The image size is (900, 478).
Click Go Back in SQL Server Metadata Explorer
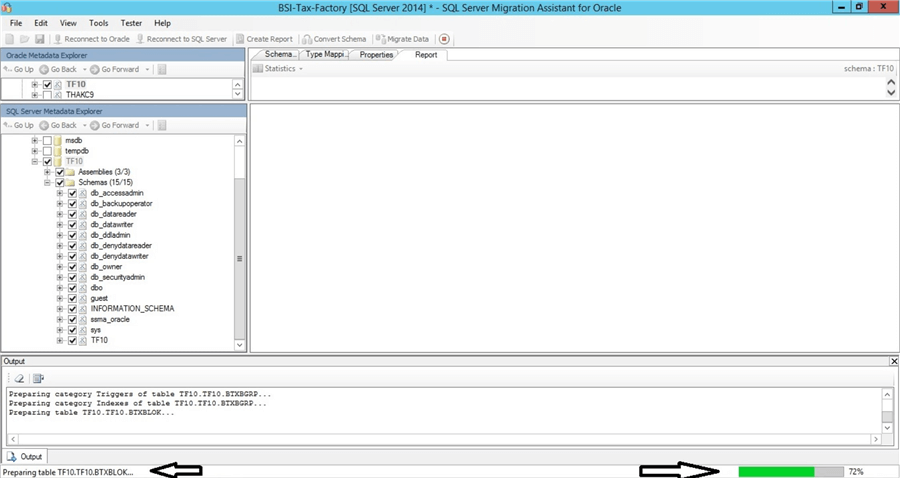pyautogui.click(x=58, y=125)
